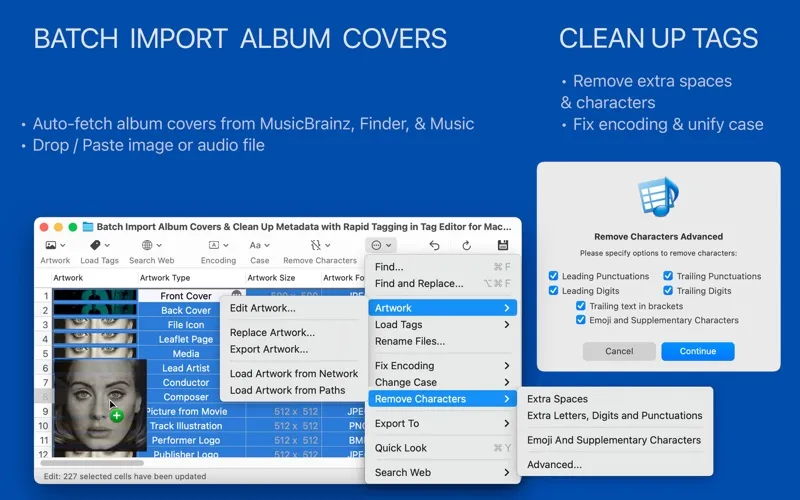Toggle Leading Punctuations checkbox
This screenshot has height=500, width=800.
(553, 276)
